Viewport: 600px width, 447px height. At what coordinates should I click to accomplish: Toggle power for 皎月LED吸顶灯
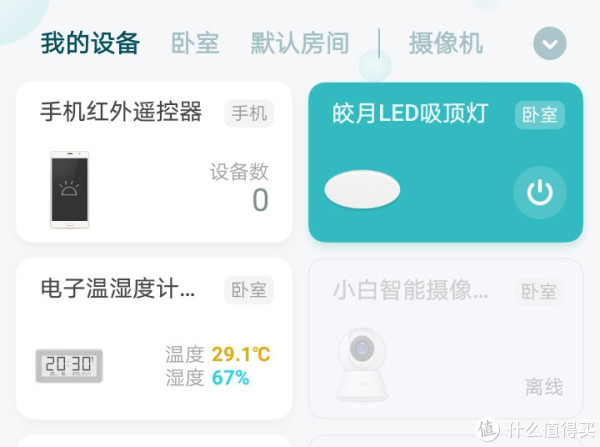[x=540, y=193]
